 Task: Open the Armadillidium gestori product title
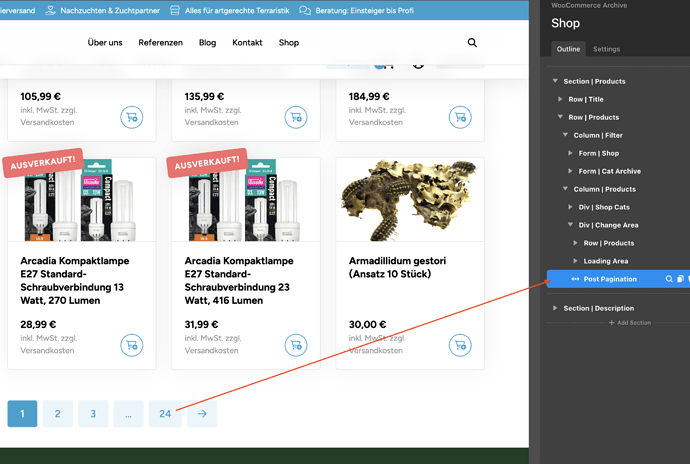397,267
